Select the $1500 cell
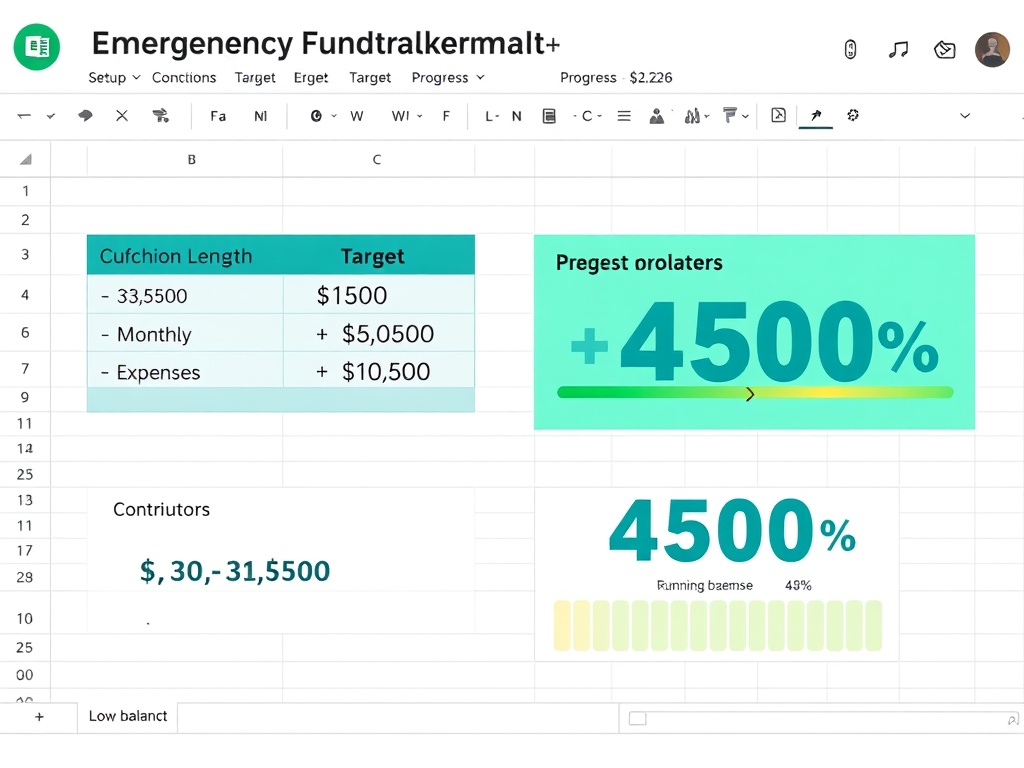Screen dimensions: 1024x768 pyautogui.click(x=379, y=295)
